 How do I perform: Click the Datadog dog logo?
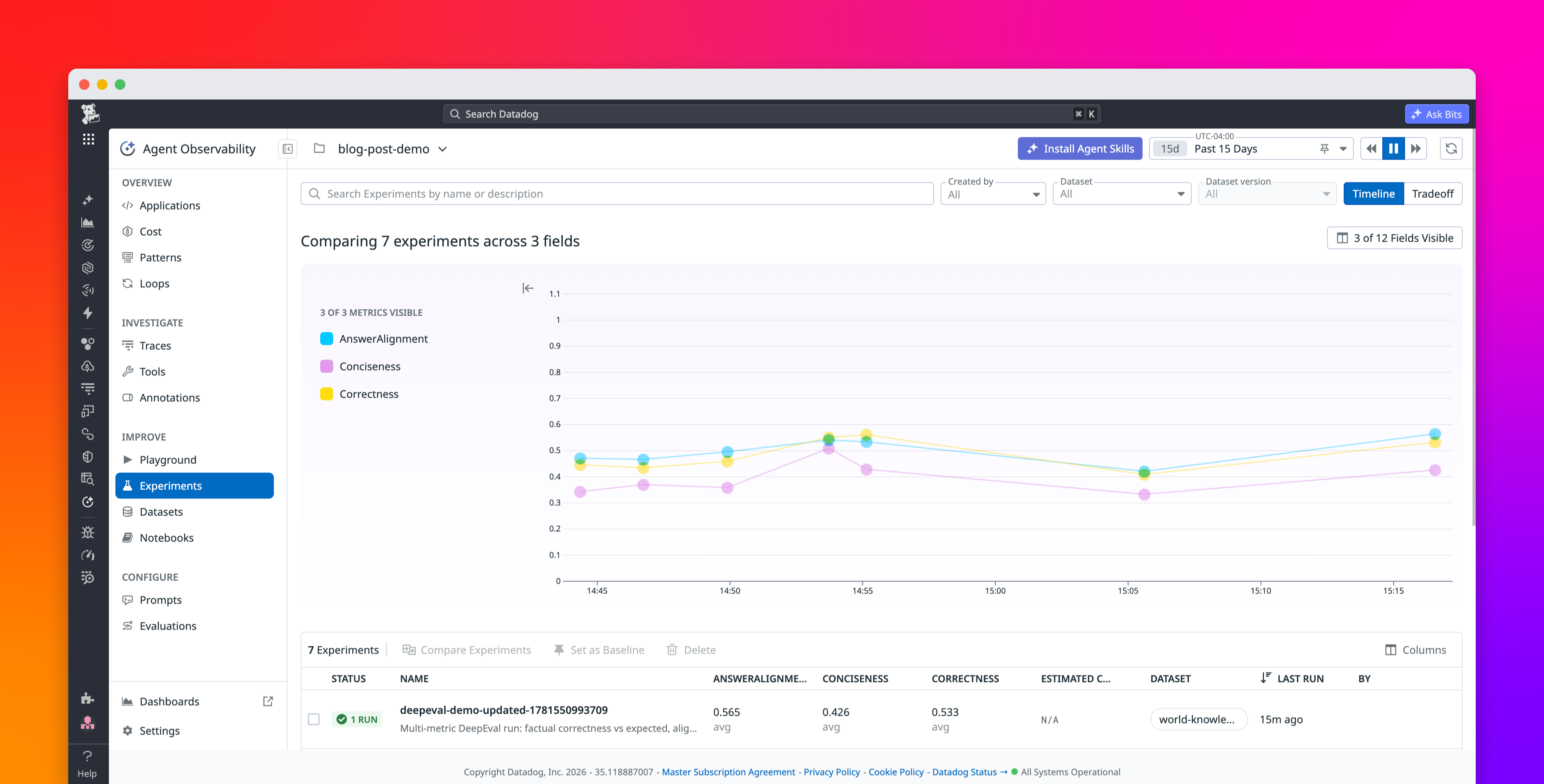point(90,113)
